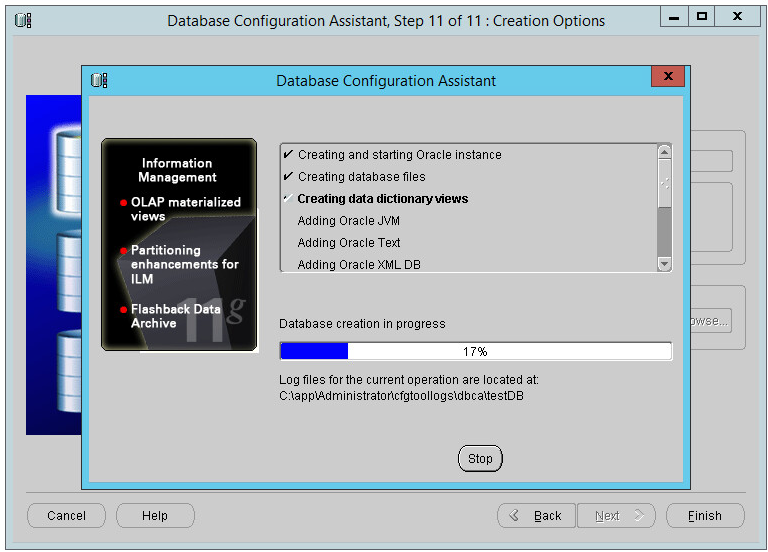The image size is (768, 552).
Task: Click 'Partitioning enhancements for ILM' banner text
Action: tap(185, 264)
